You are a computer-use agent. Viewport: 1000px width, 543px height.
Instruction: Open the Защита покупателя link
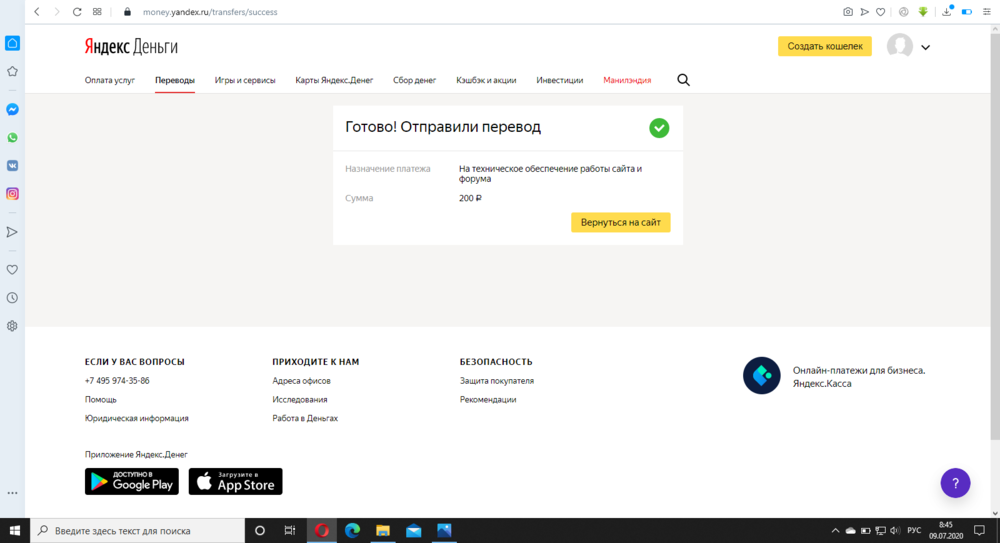pyautogui.click(x=497, y=381)
